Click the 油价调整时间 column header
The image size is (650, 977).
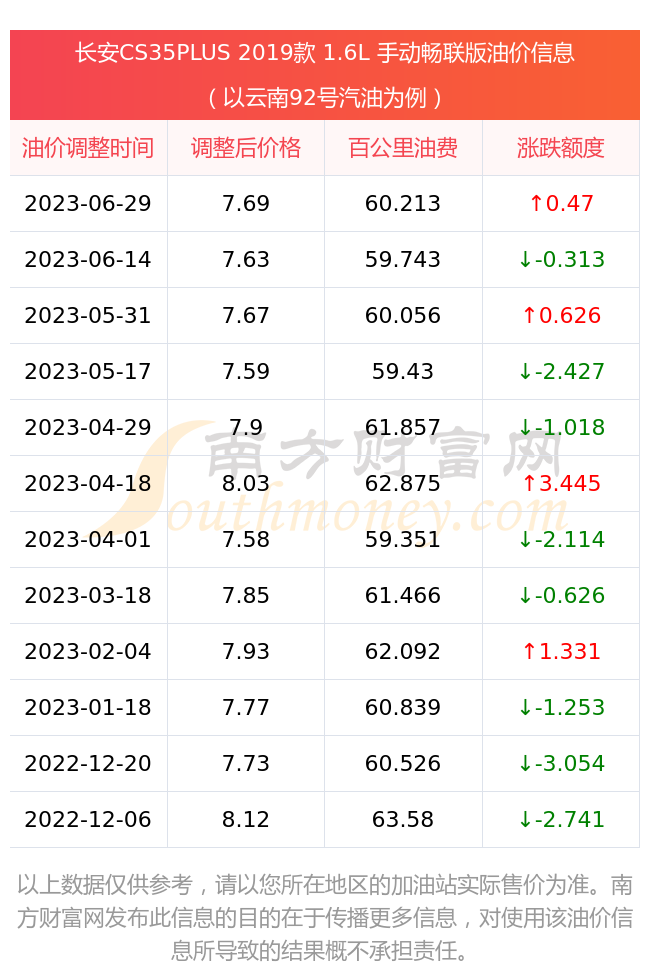(88, 148)
